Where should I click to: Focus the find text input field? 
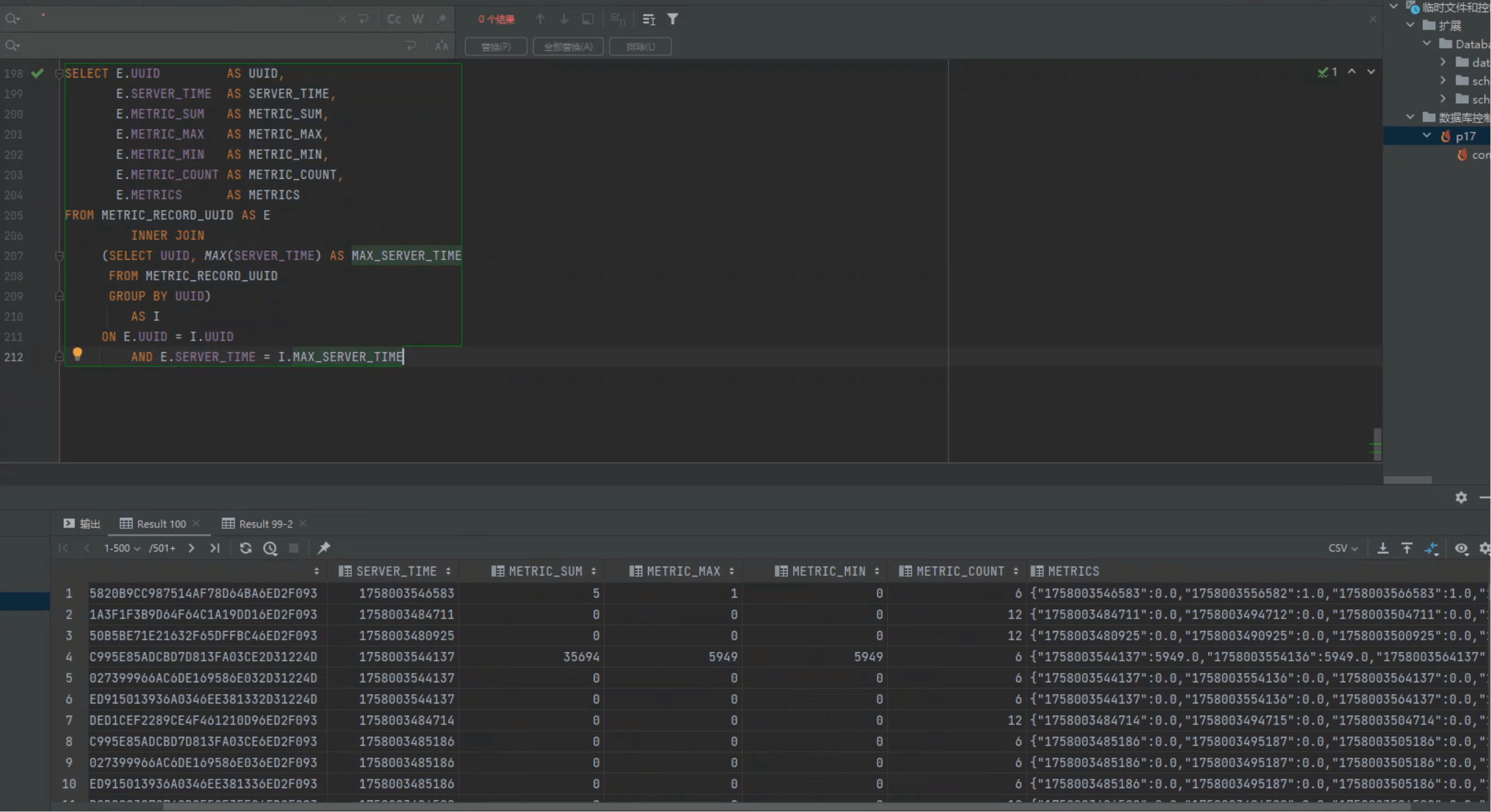click(179, 19)
